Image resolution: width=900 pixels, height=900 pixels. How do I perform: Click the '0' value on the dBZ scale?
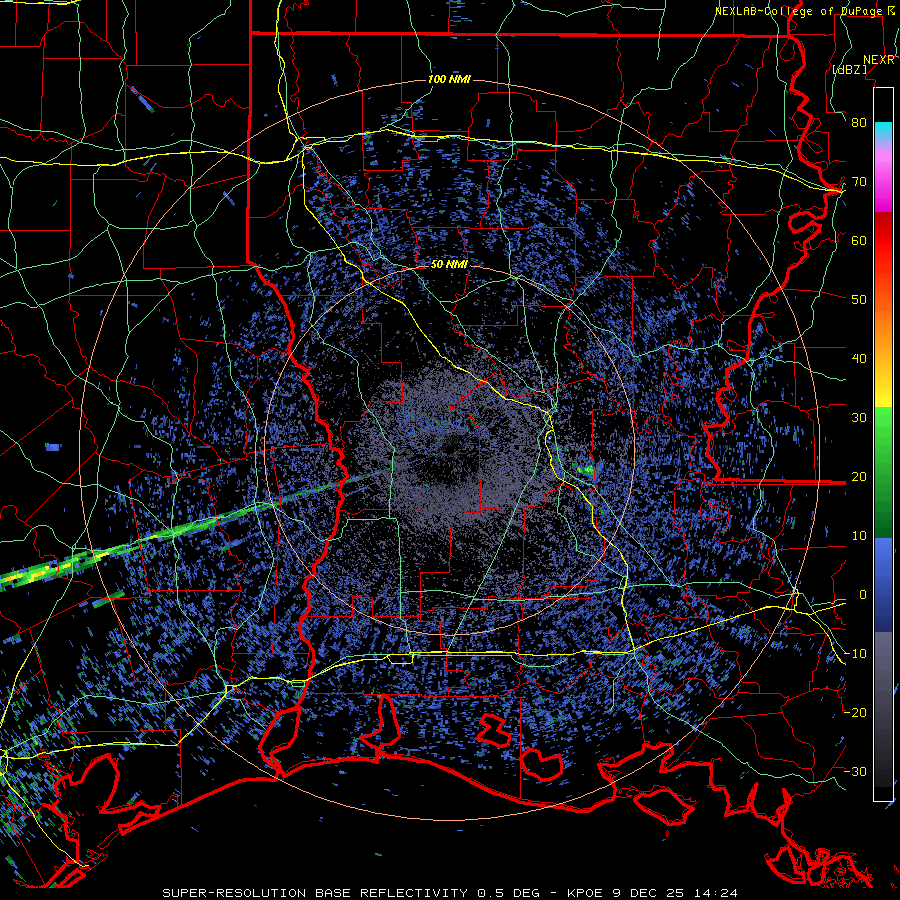pos(863,595)
